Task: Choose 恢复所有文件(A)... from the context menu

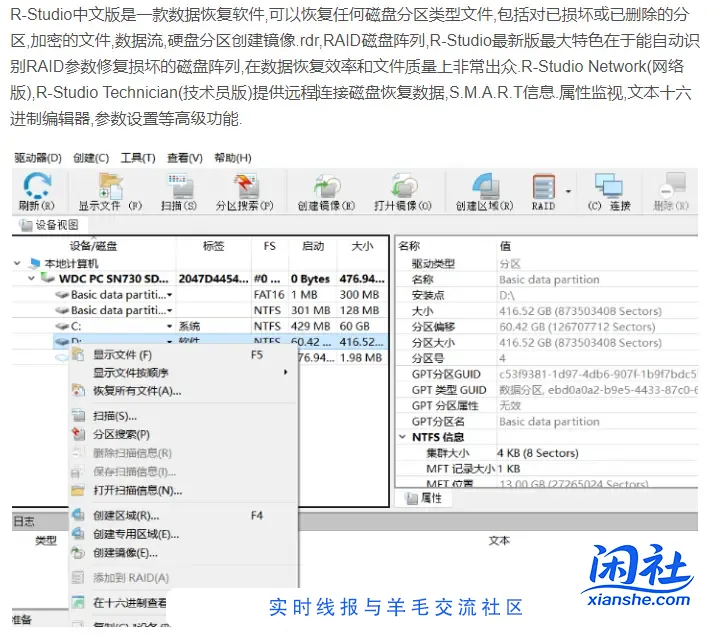Action: coord(137,391)
